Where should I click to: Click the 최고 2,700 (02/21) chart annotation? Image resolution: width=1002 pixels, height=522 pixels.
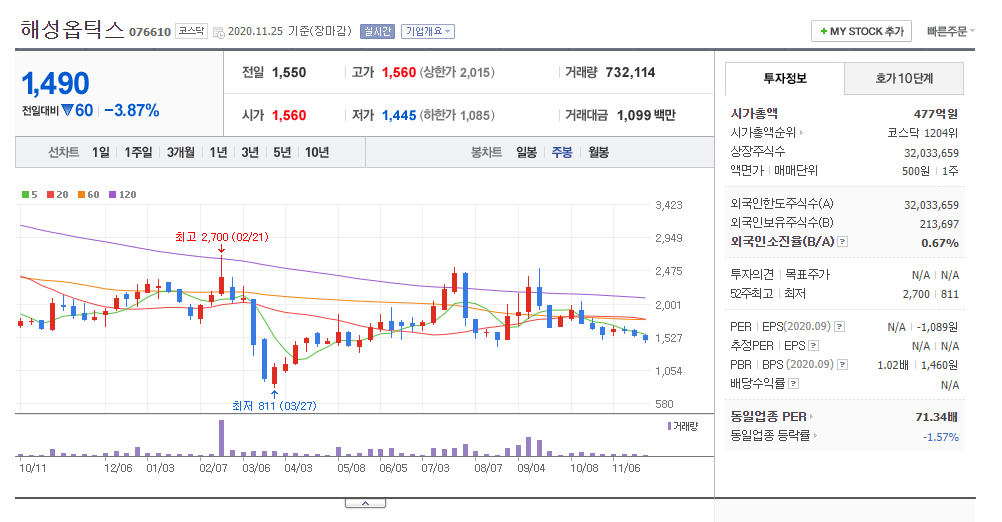pos(222,237)
